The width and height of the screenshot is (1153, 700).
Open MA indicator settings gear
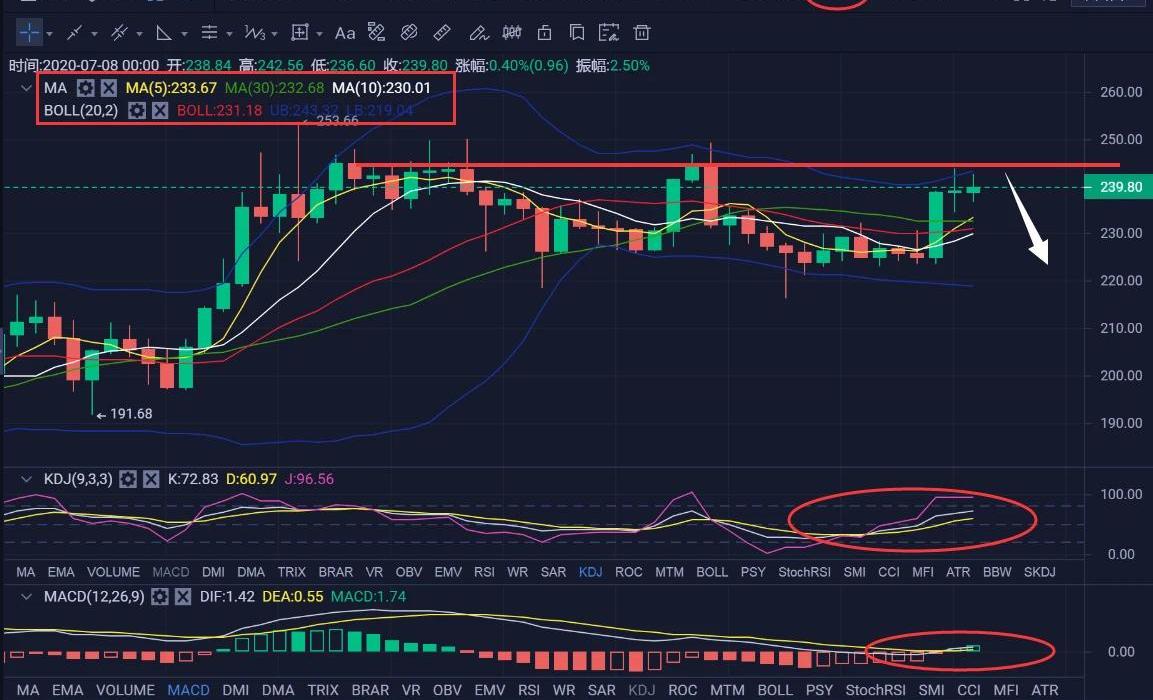[x=86, y=88]
